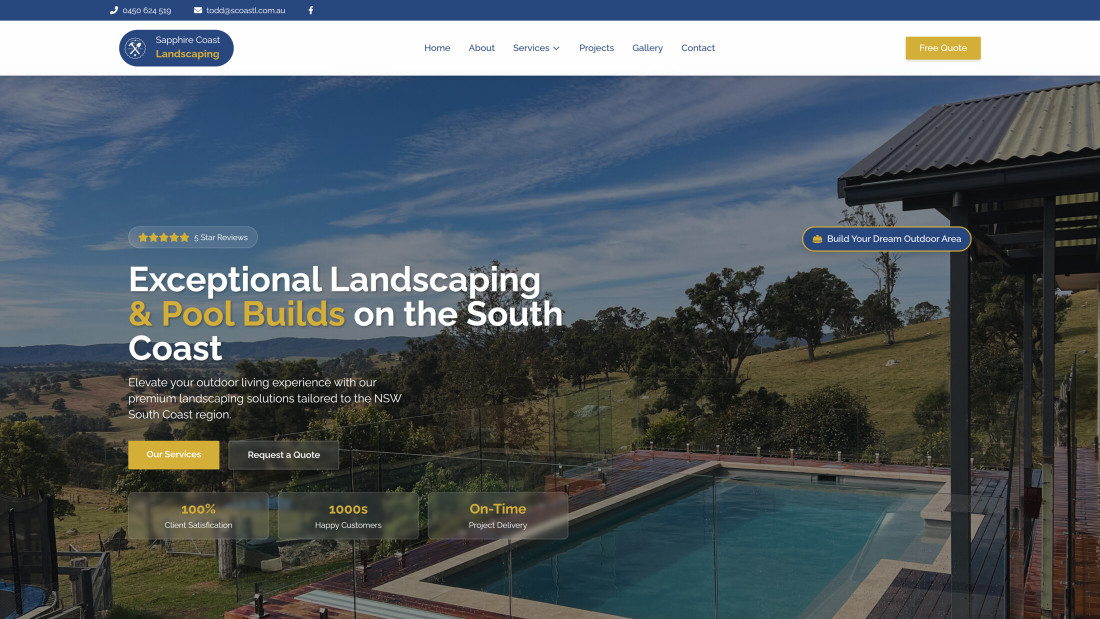
Task: Click the phone icon in top bar
Action: point(114,11)
